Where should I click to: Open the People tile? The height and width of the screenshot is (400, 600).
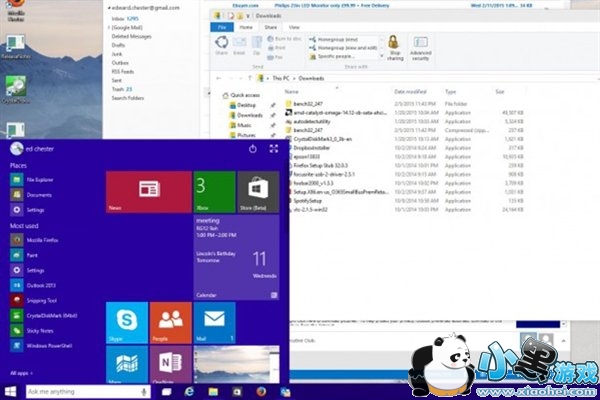pos(170,324)
